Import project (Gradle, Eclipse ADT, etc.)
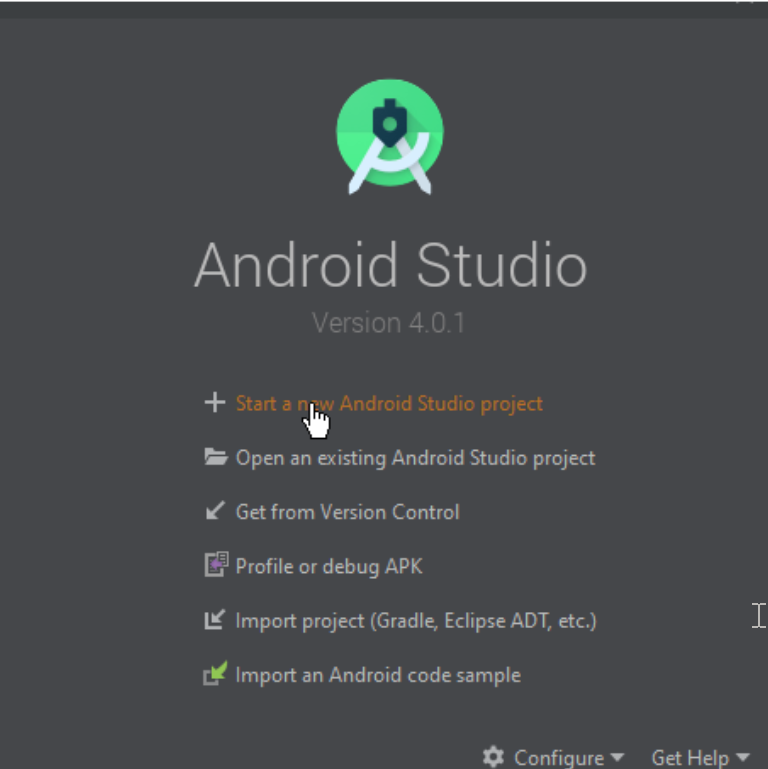Screen dimensions: 768x769 [x=416, y=621]
